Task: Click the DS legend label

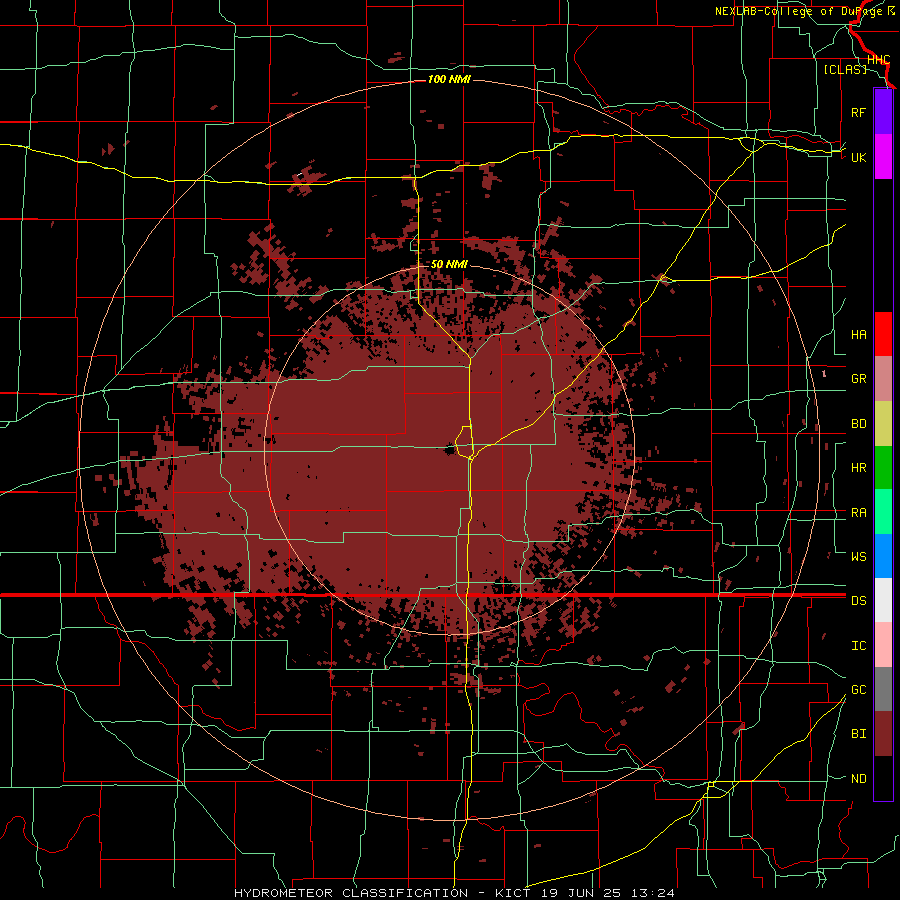Action: point(858,601)
